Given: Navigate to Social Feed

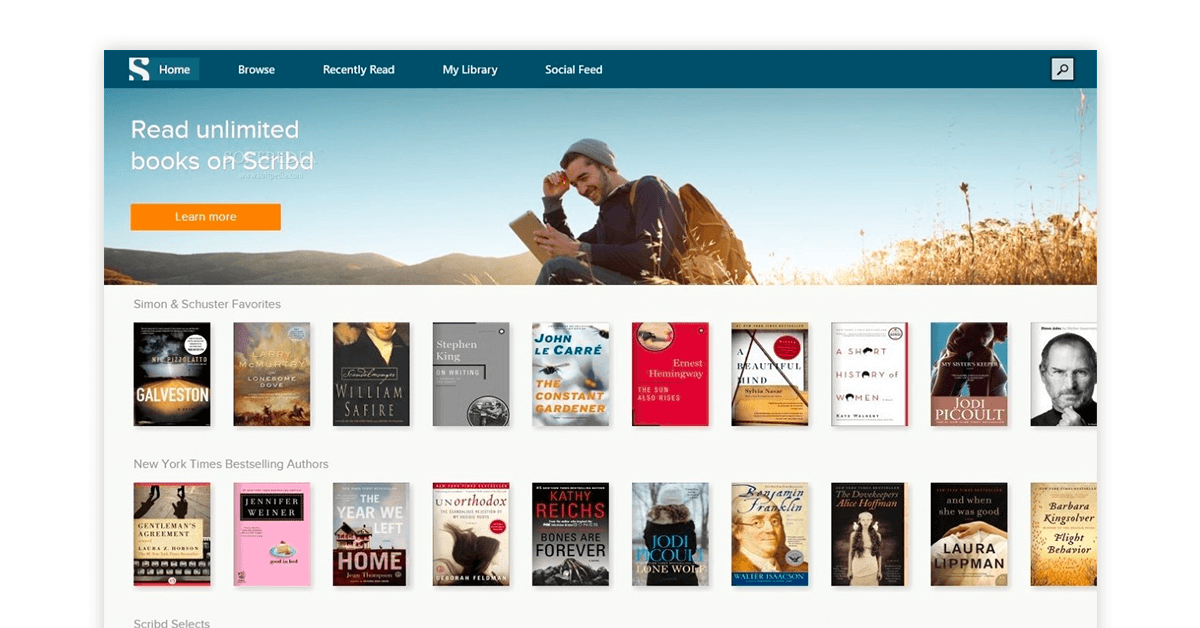Looking at the screenshot, I should (x=573, y=69).
